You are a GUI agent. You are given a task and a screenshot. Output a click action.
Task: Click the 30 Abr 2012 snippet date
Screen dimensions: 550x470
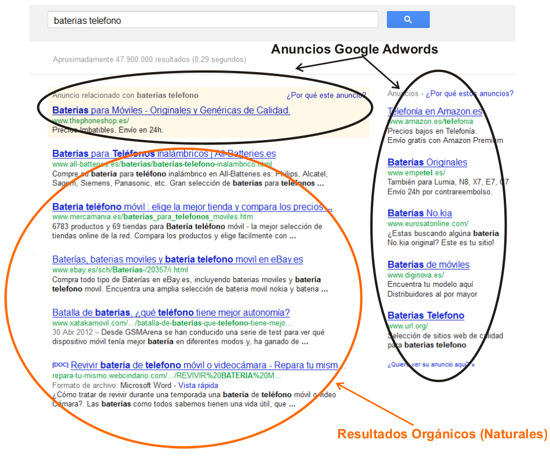(x=73, y=332)
